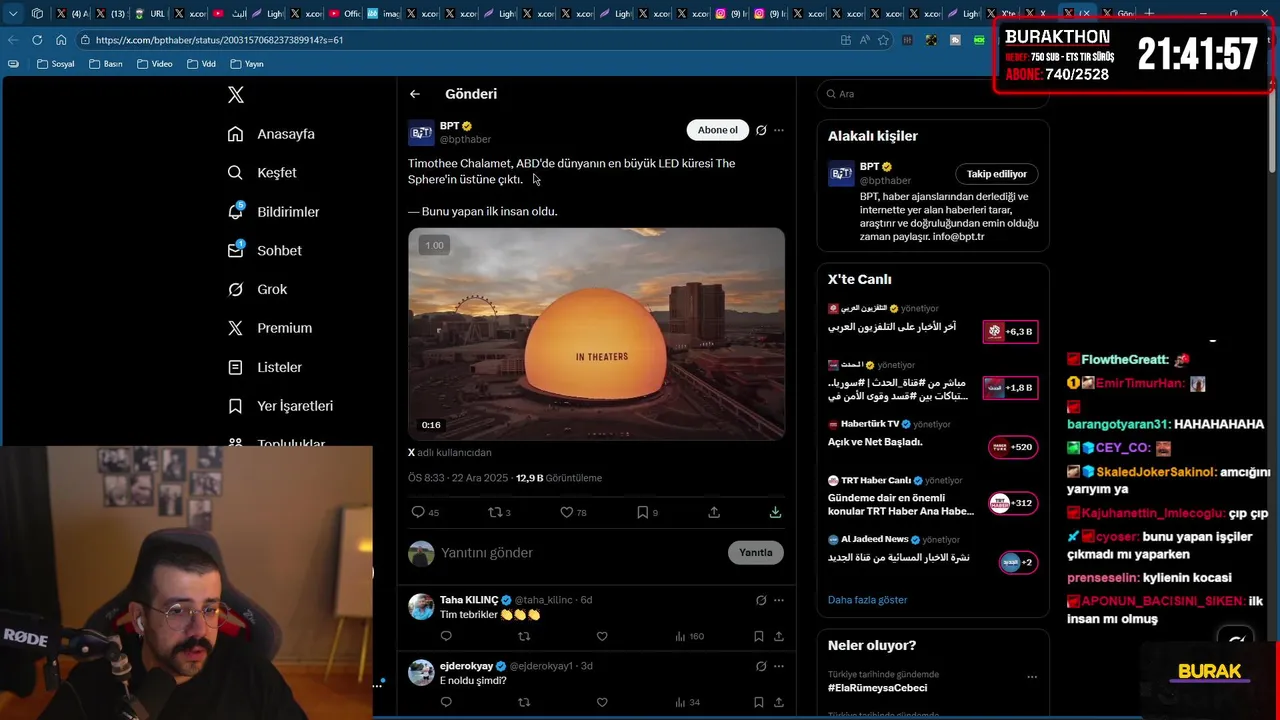Open the Habertürk TV live broadcast

932,434
